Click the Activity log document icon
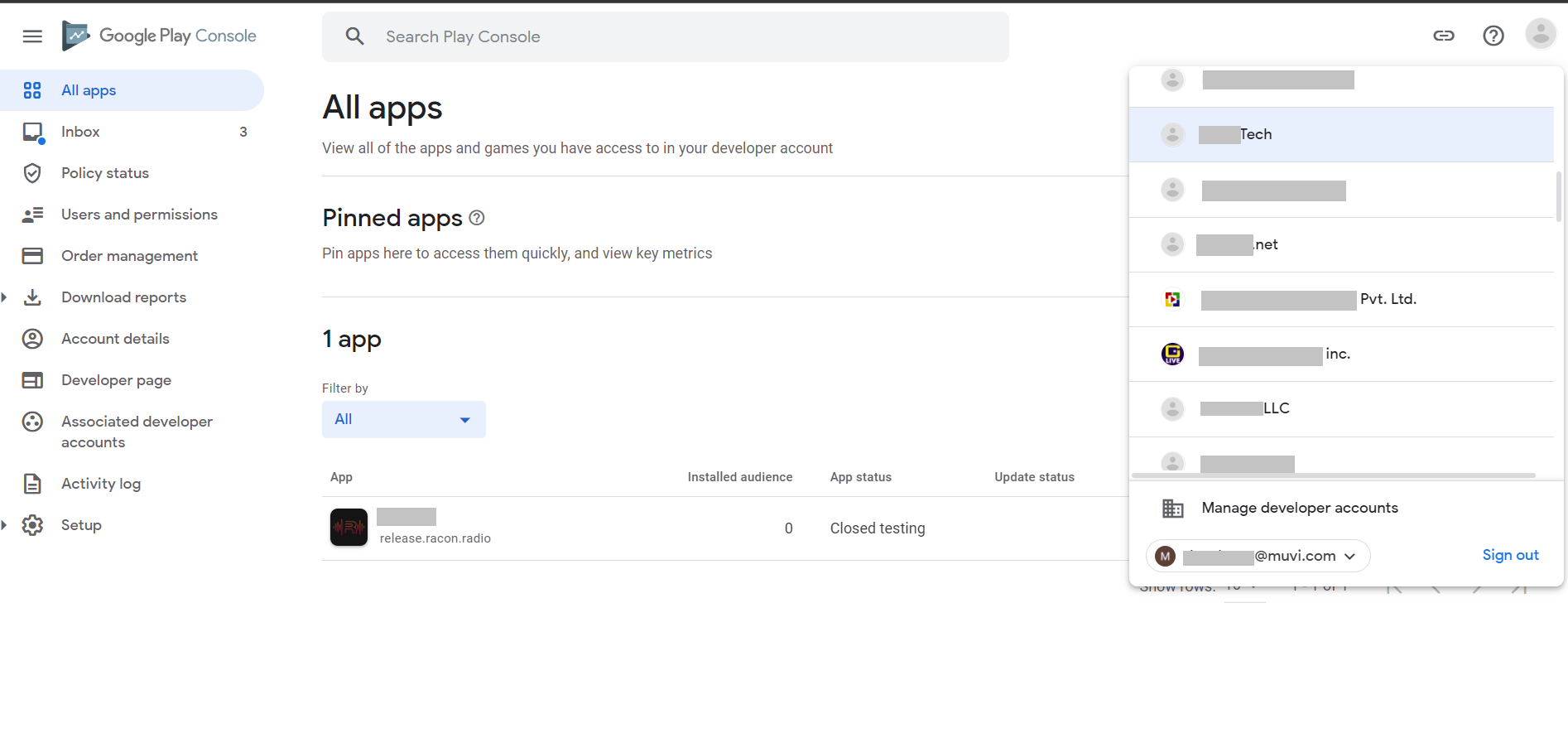The width and height of the screenshot is (1568, 738). pyautogui.click(x=32, y=484)
